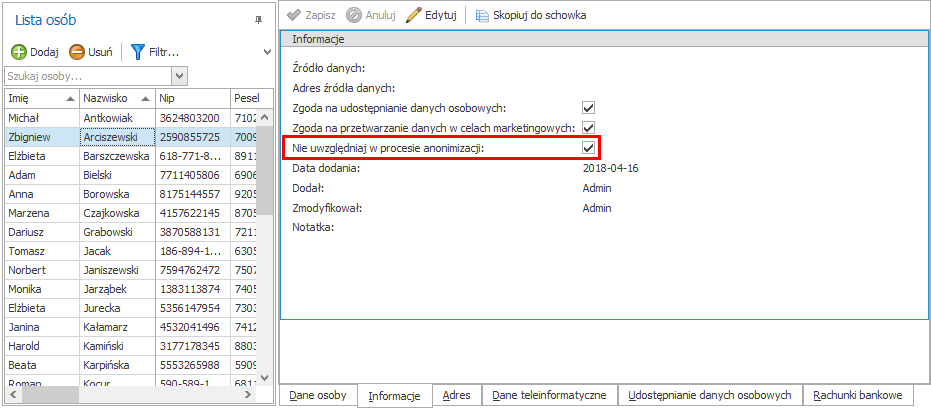This screenshot has width=931, height=408.
Task: Sort by Imię column header arrow
Action: (70, 99)
